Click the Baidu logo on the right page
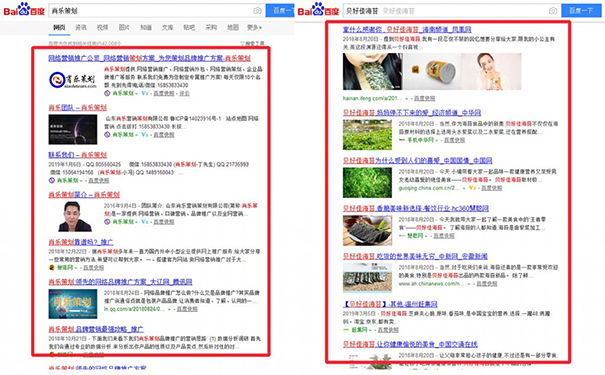 [318, 9]
